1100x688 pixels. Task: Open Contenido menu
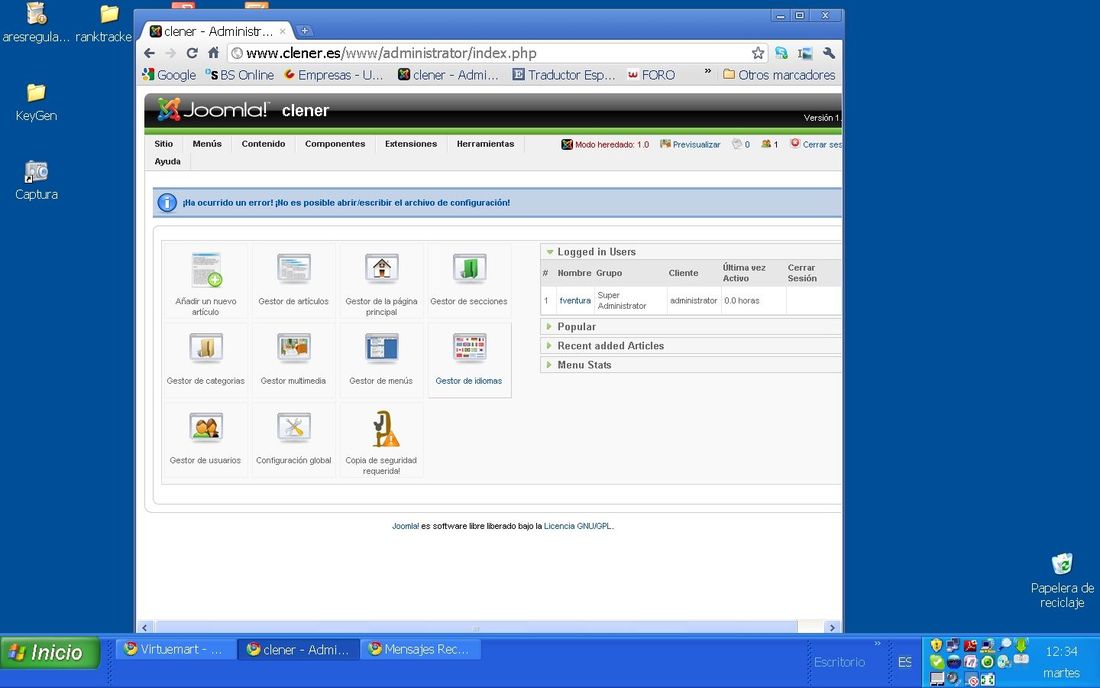pyautogui.click(x=263, y=144)
